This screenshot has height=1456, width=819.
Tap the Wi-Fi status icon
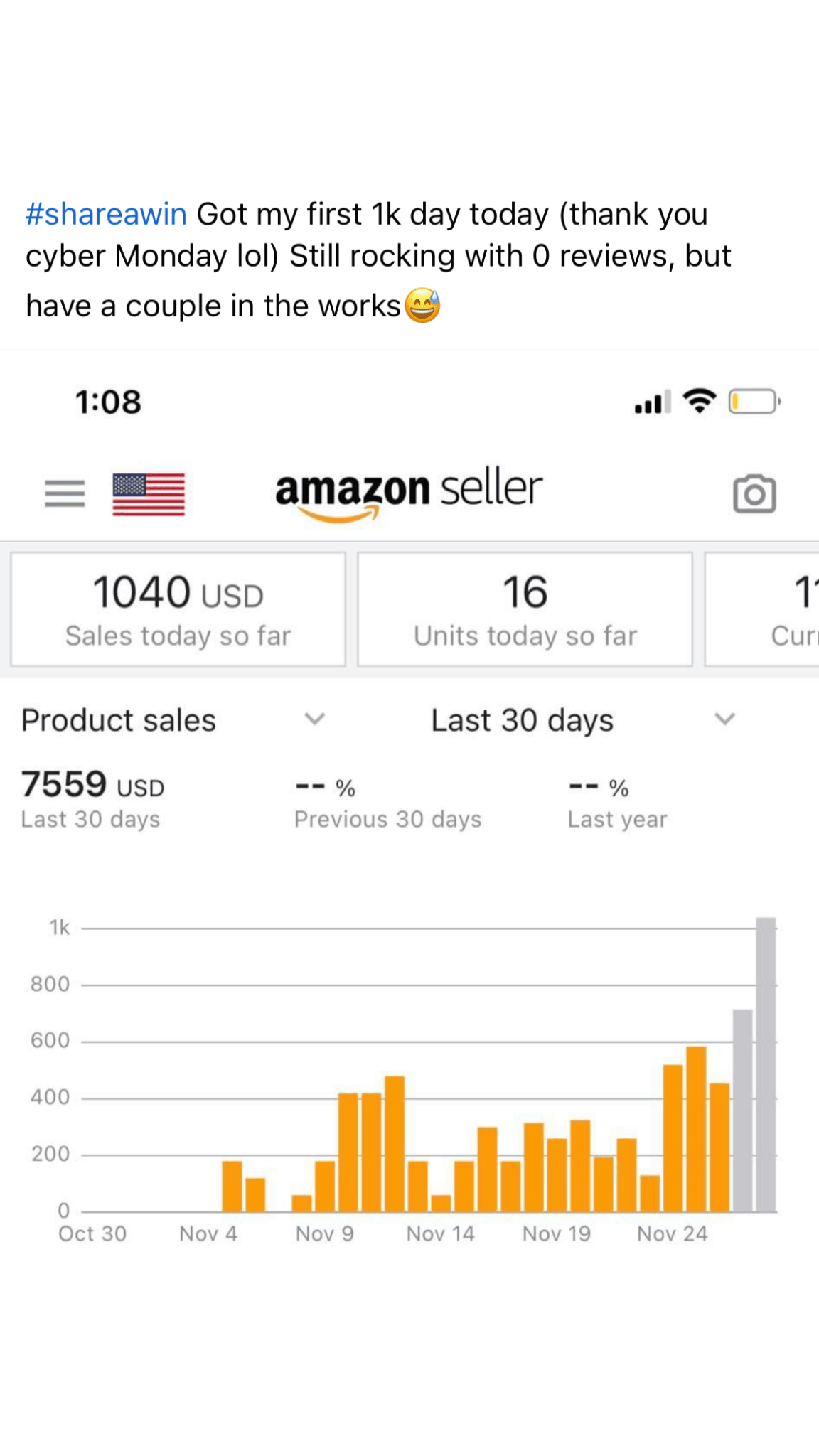point(700,402)
